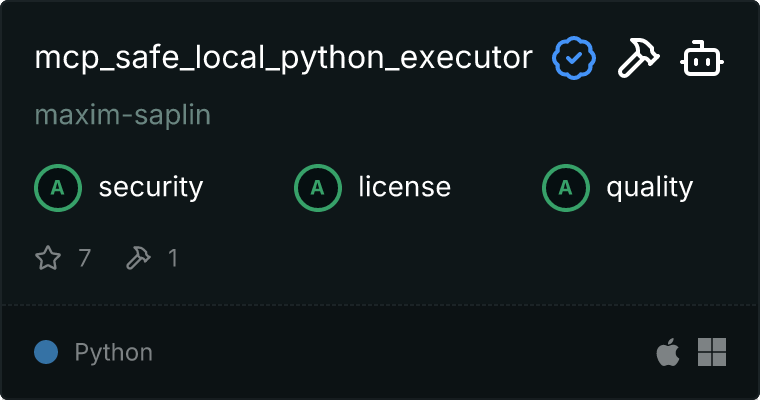Click the blue verified checkmark badge
Viewport: 760px width, 400px height.
pyautogui.click(x=574, y=59)
